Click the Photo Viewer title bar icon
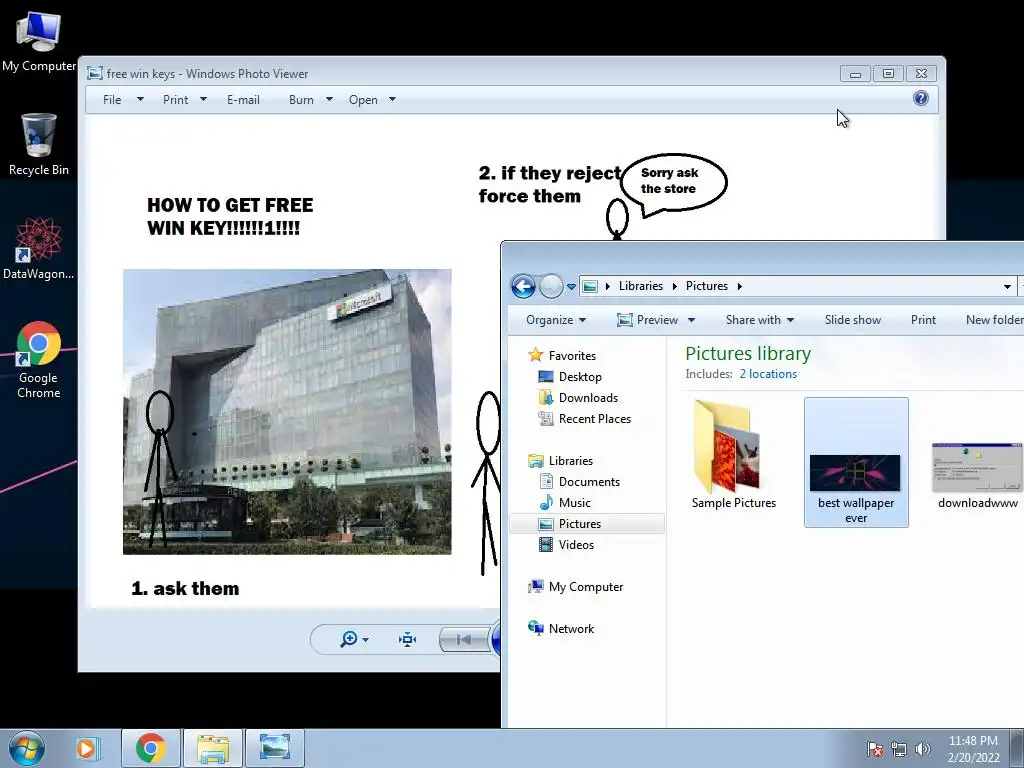The image size is (1024, 768). click(95, 73)
